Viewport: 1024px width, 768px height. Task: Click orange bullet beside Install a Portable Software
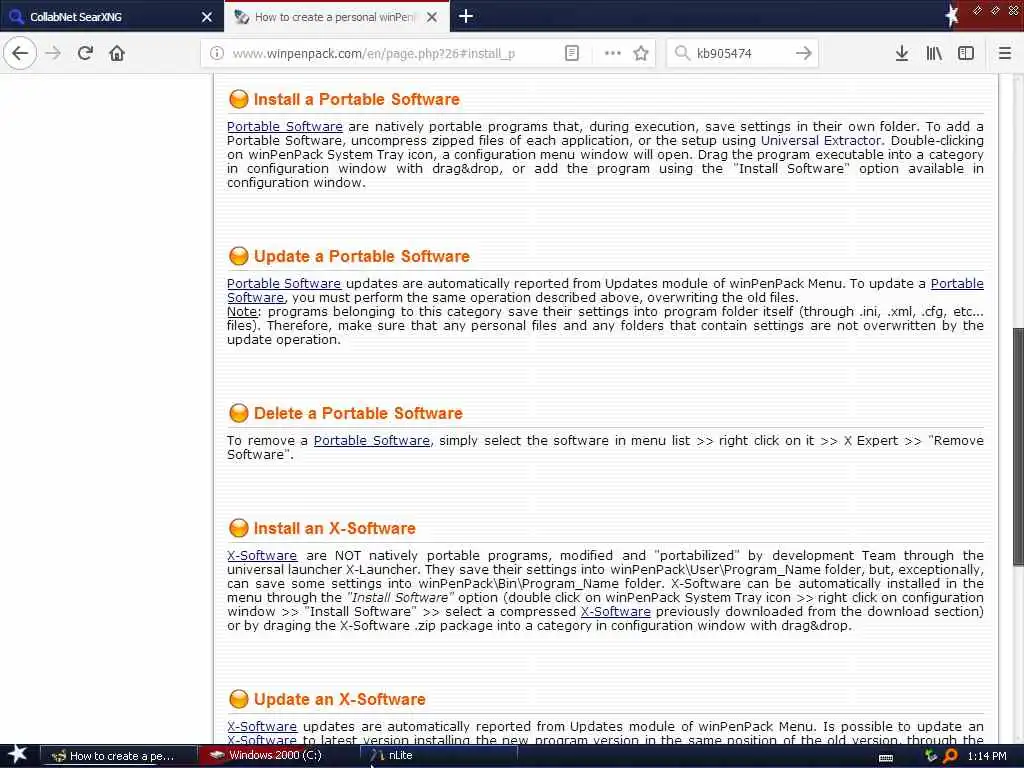(238, 99)
